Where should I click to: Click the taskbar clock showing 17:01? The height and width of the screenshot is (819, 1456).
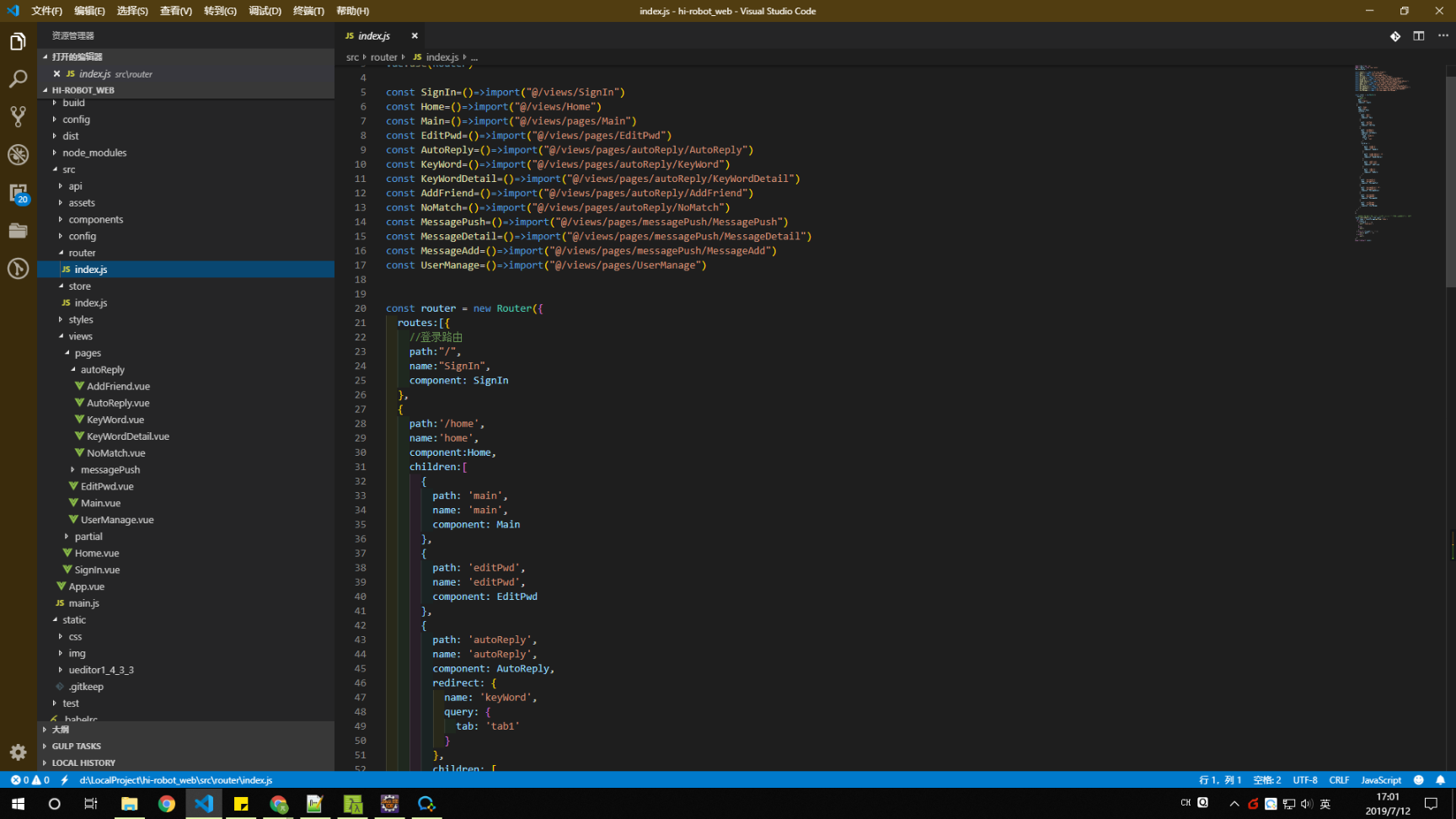tap(1387, 804)
